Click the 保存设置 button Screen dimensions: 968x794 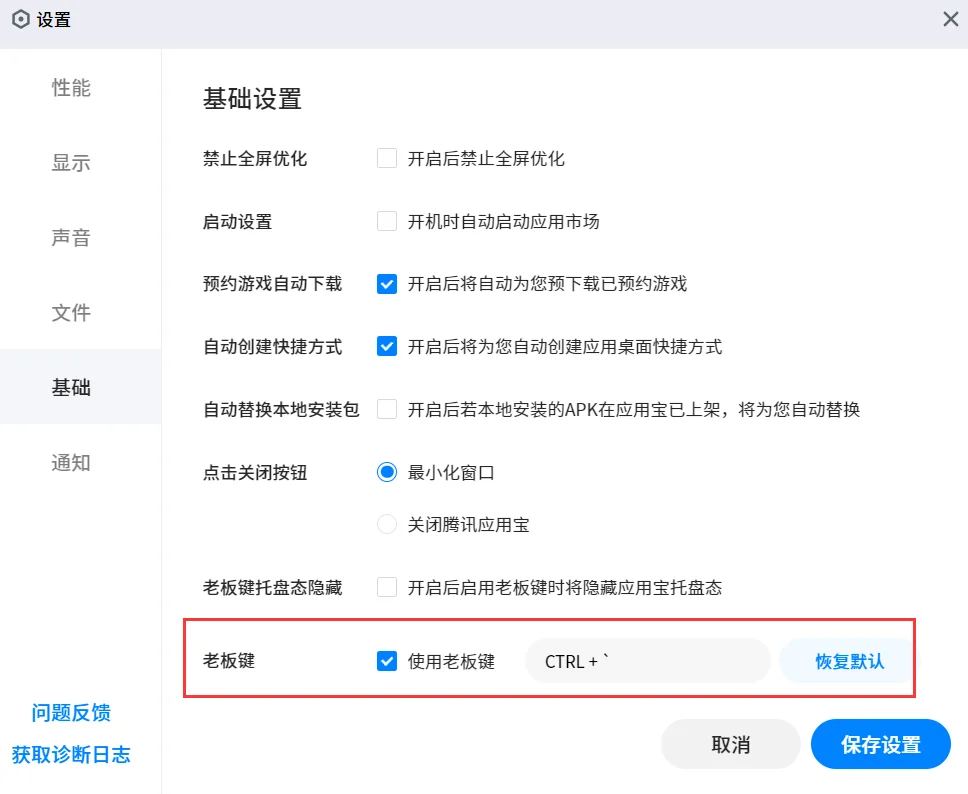pos(880,744)
